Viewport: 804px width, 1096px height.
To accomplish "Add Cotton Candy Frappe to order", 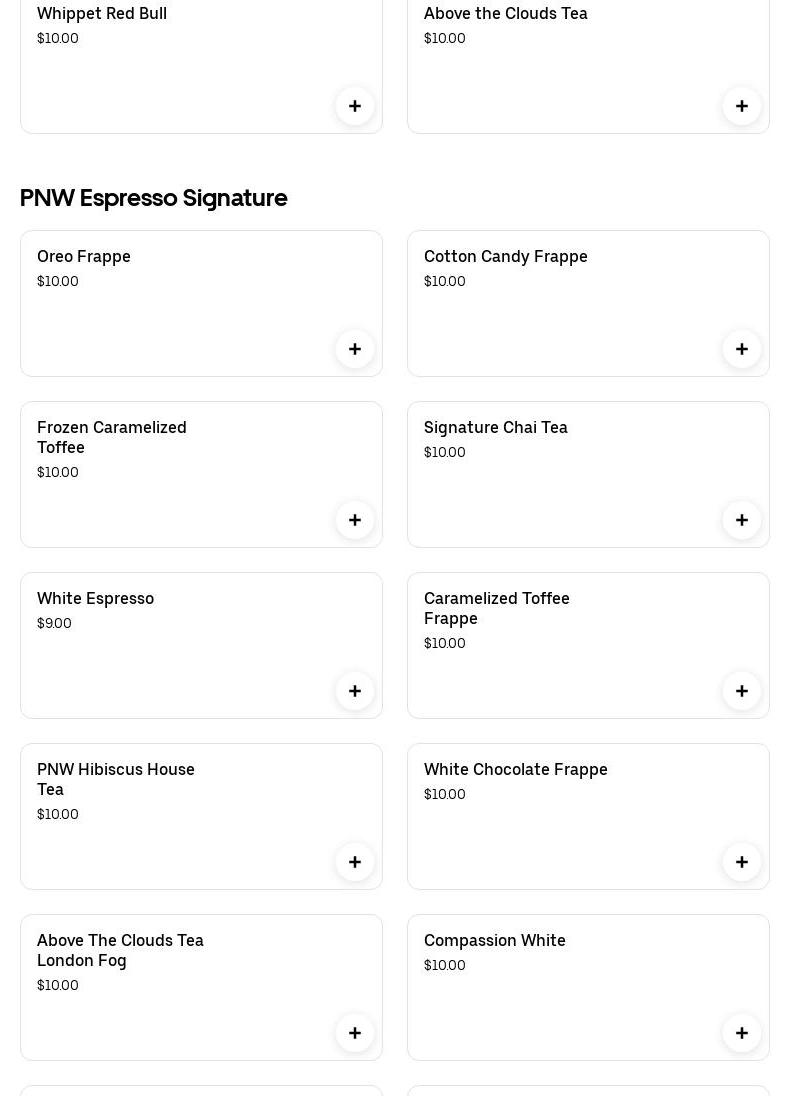I will [742, 349].
